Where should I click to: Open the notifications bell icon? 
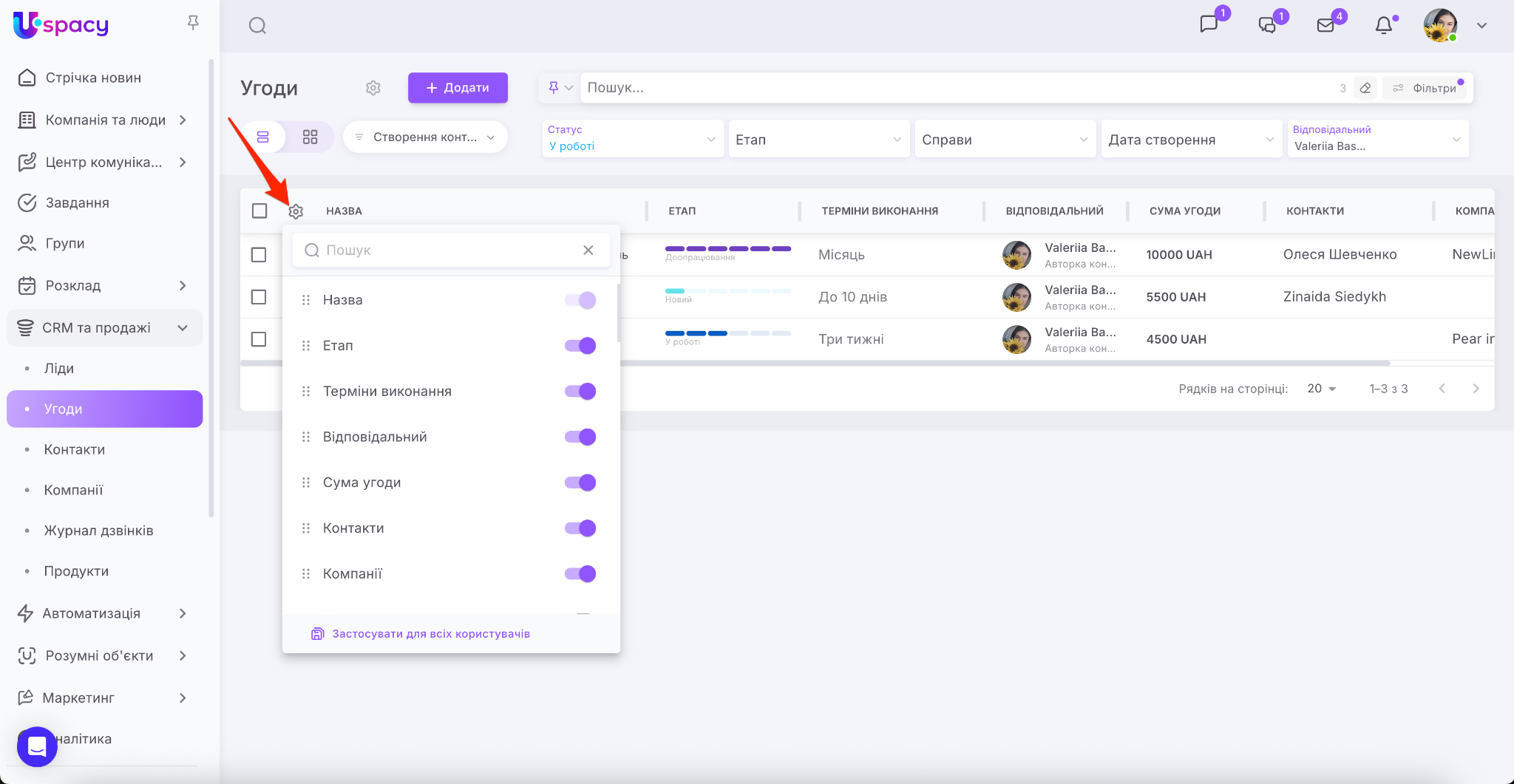pos(1383,26)
